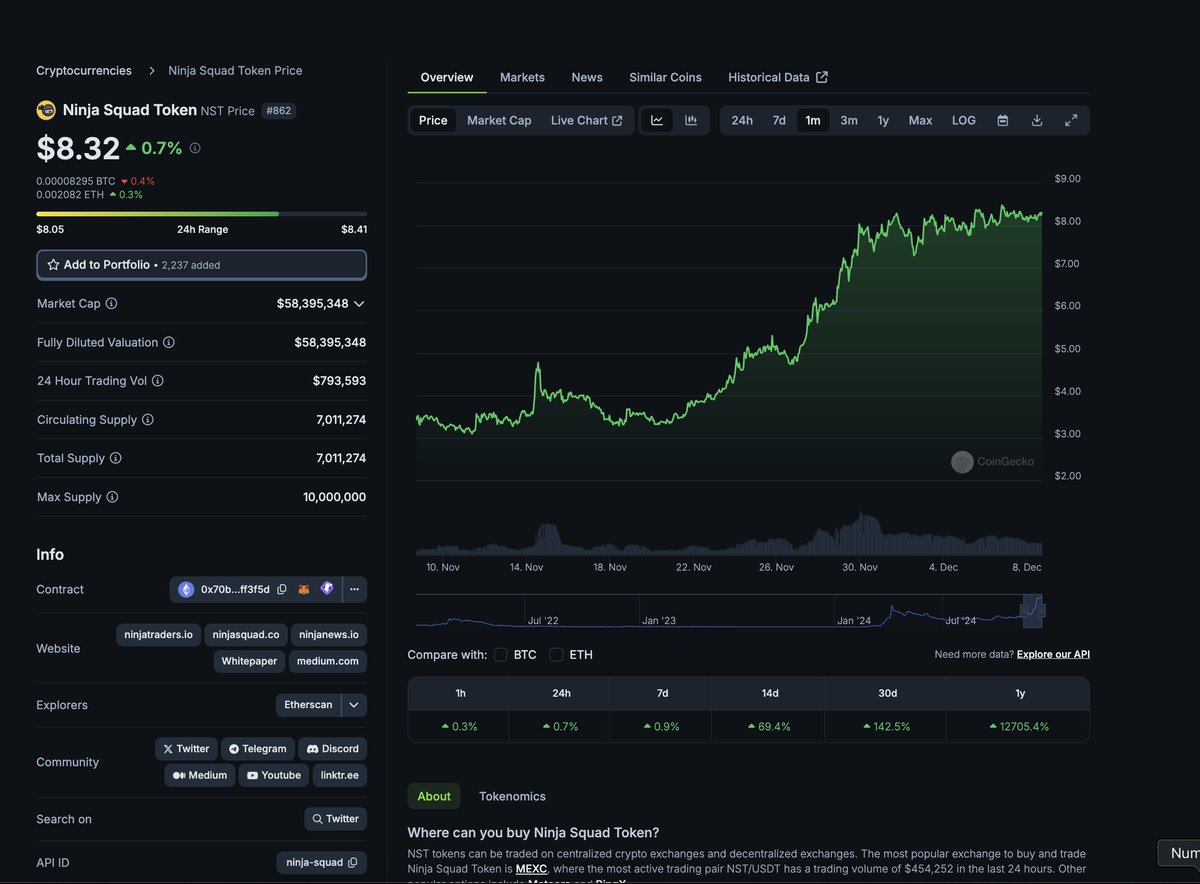Click Max Supply info icon
Image resolution: width=1200 pixels, height=884 pixels.
click(x=112, y=497)
